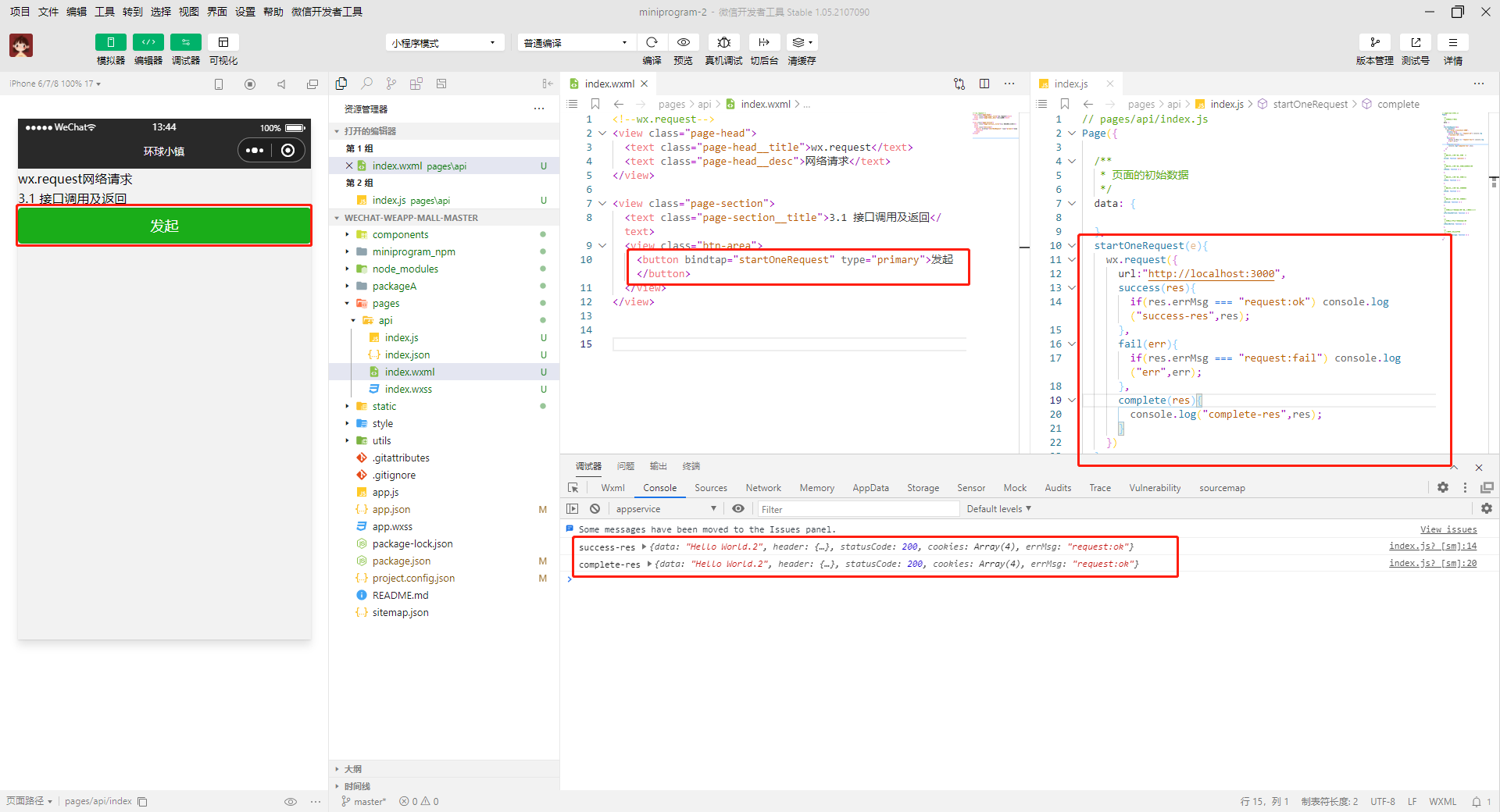
Task: Click the simulator capsule close circle
Action: [287, 151]
